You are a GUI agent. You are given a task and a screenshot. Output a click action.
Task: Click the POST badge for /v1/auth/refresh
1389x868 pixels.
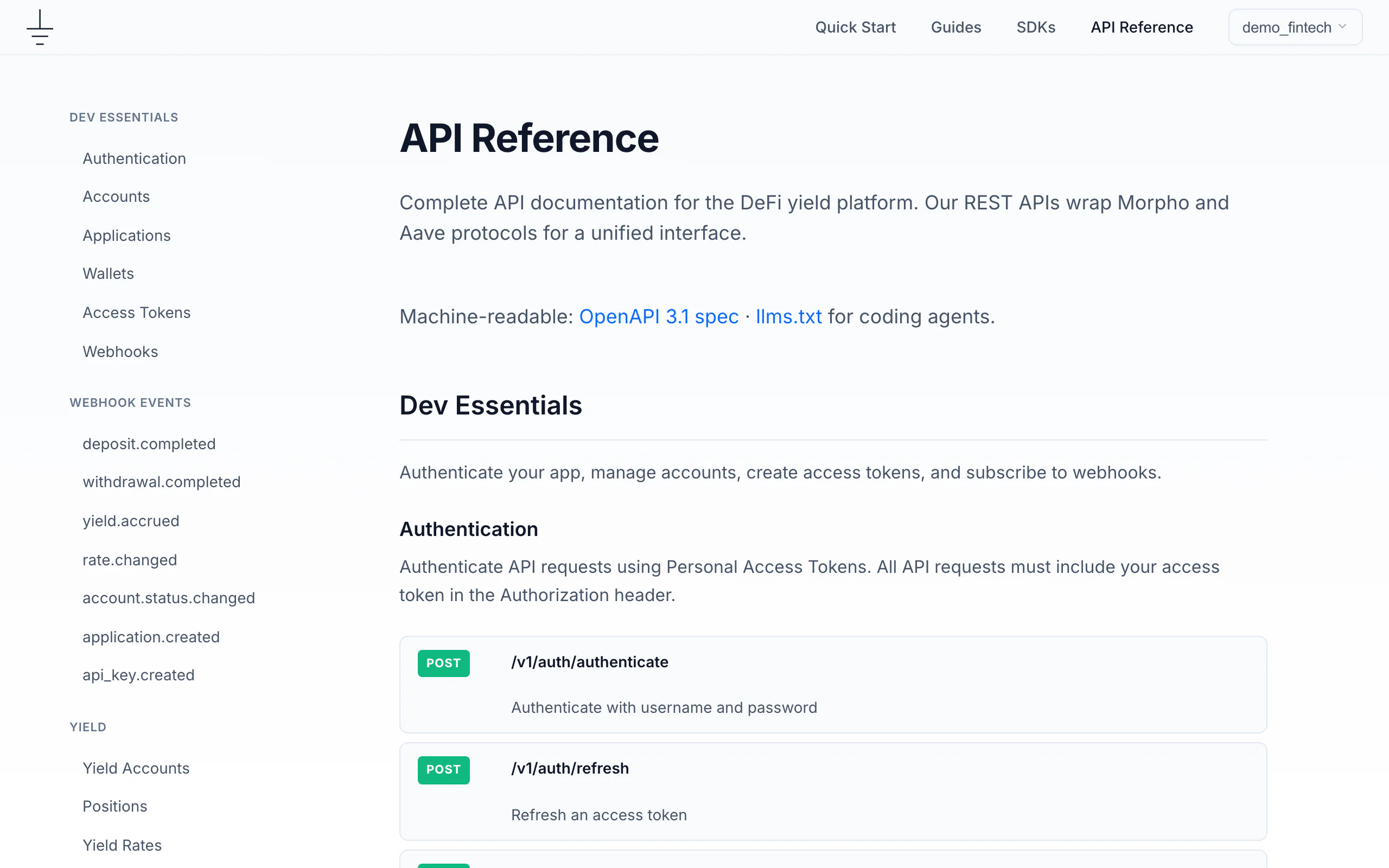(443, 769)
